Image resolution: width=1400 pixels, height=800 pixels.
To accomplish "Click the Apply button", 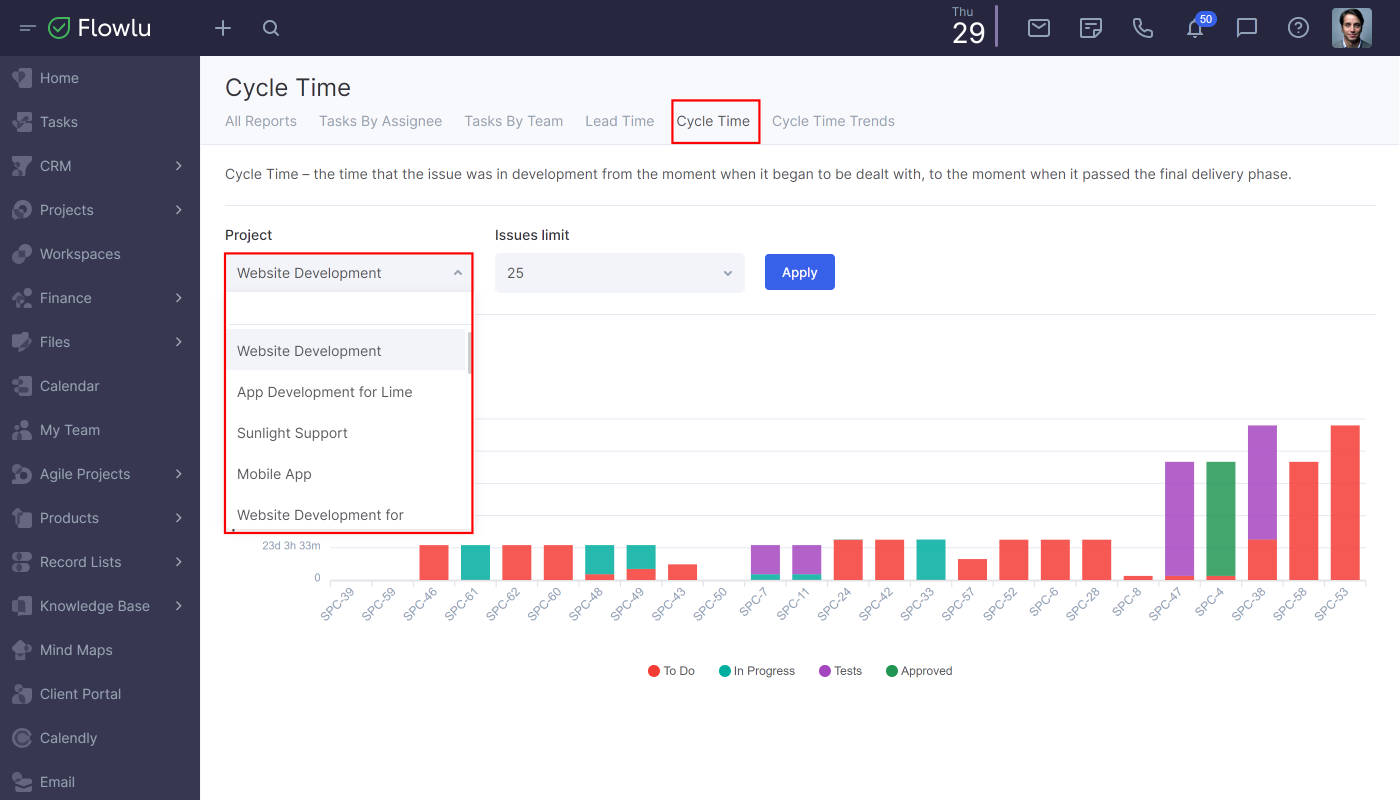I will (x=800, y=272).
